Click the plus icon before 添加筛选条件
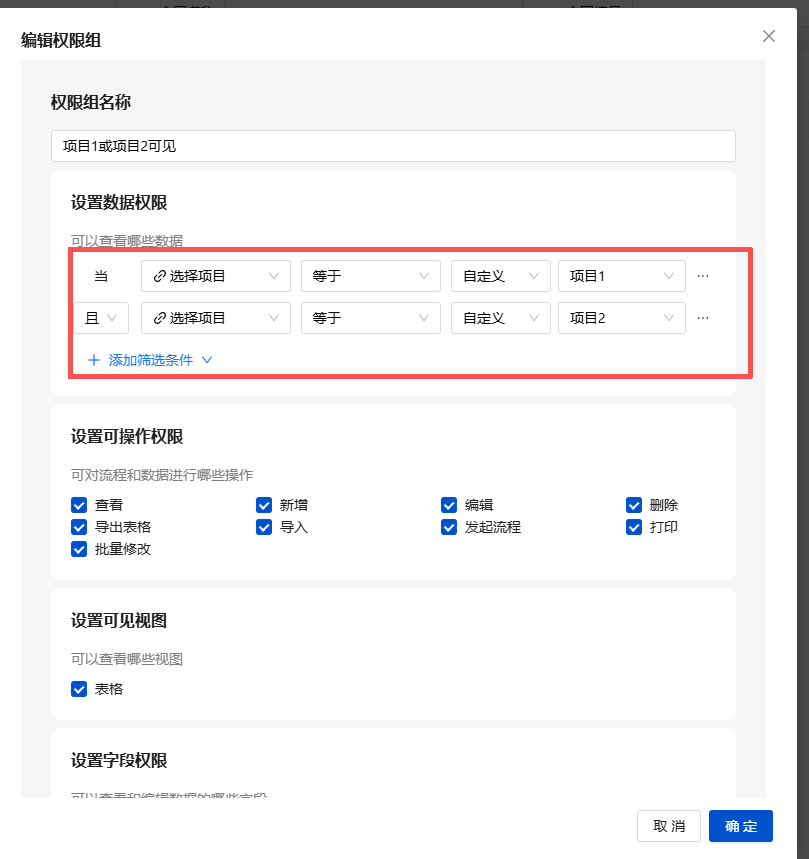Viewport: 809px width, 859px height. pos(94,359)
